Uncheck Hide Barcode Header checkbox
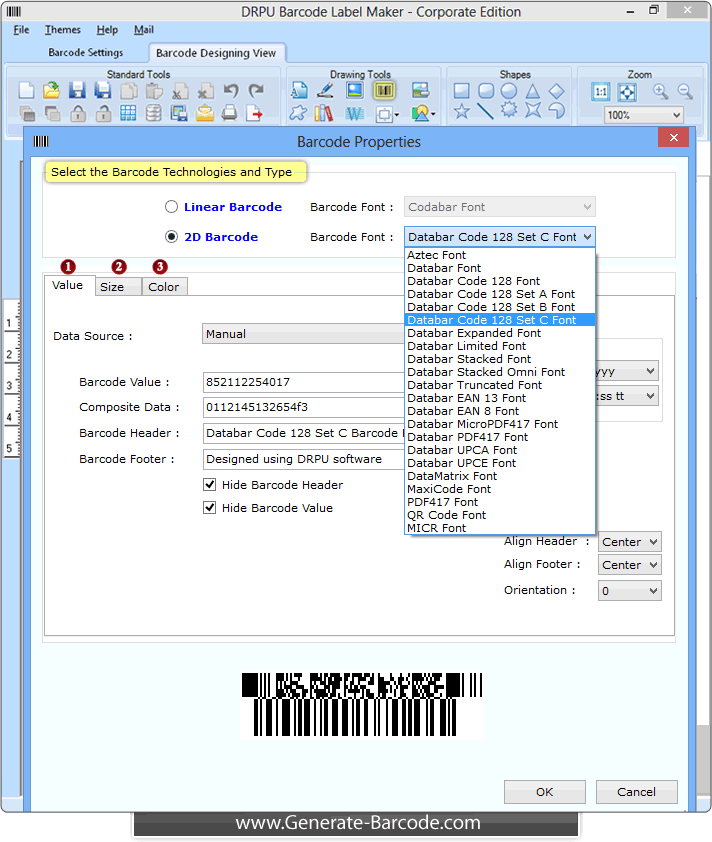The height and width of the screenshot is (842, 712). tap(210, 485)
